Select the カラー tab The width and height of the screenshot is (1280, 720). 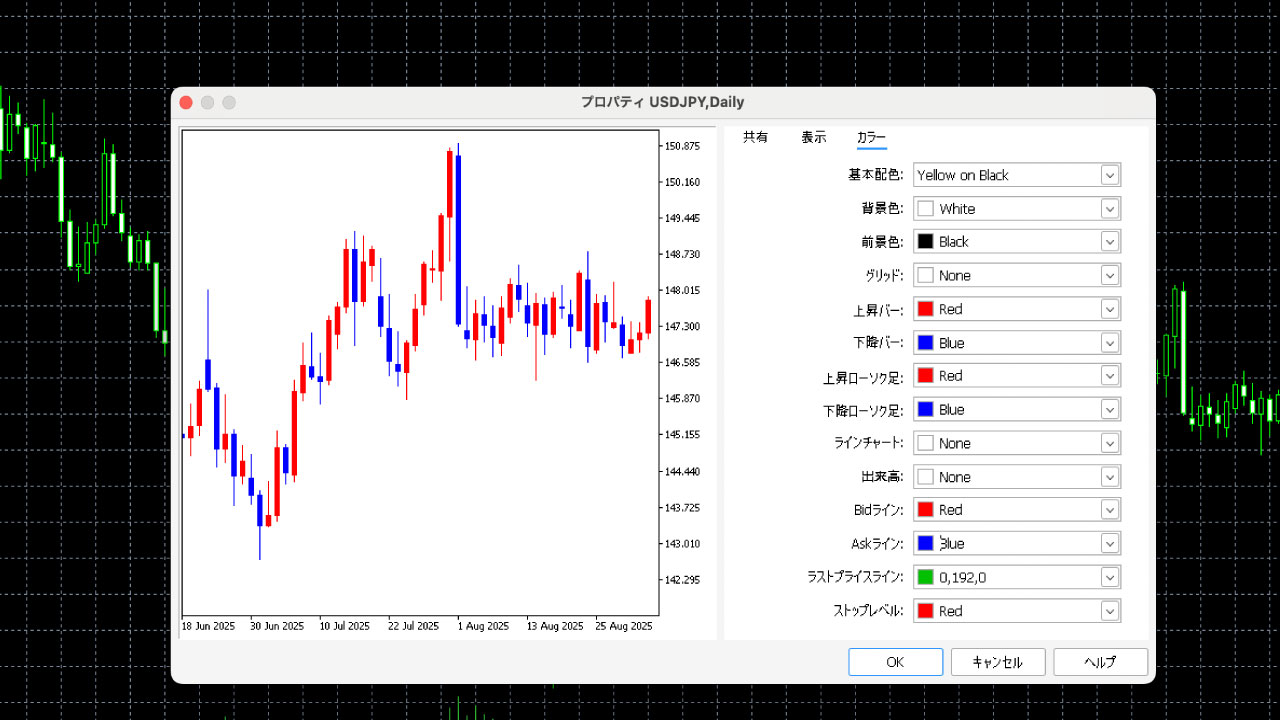pos(871,137)
